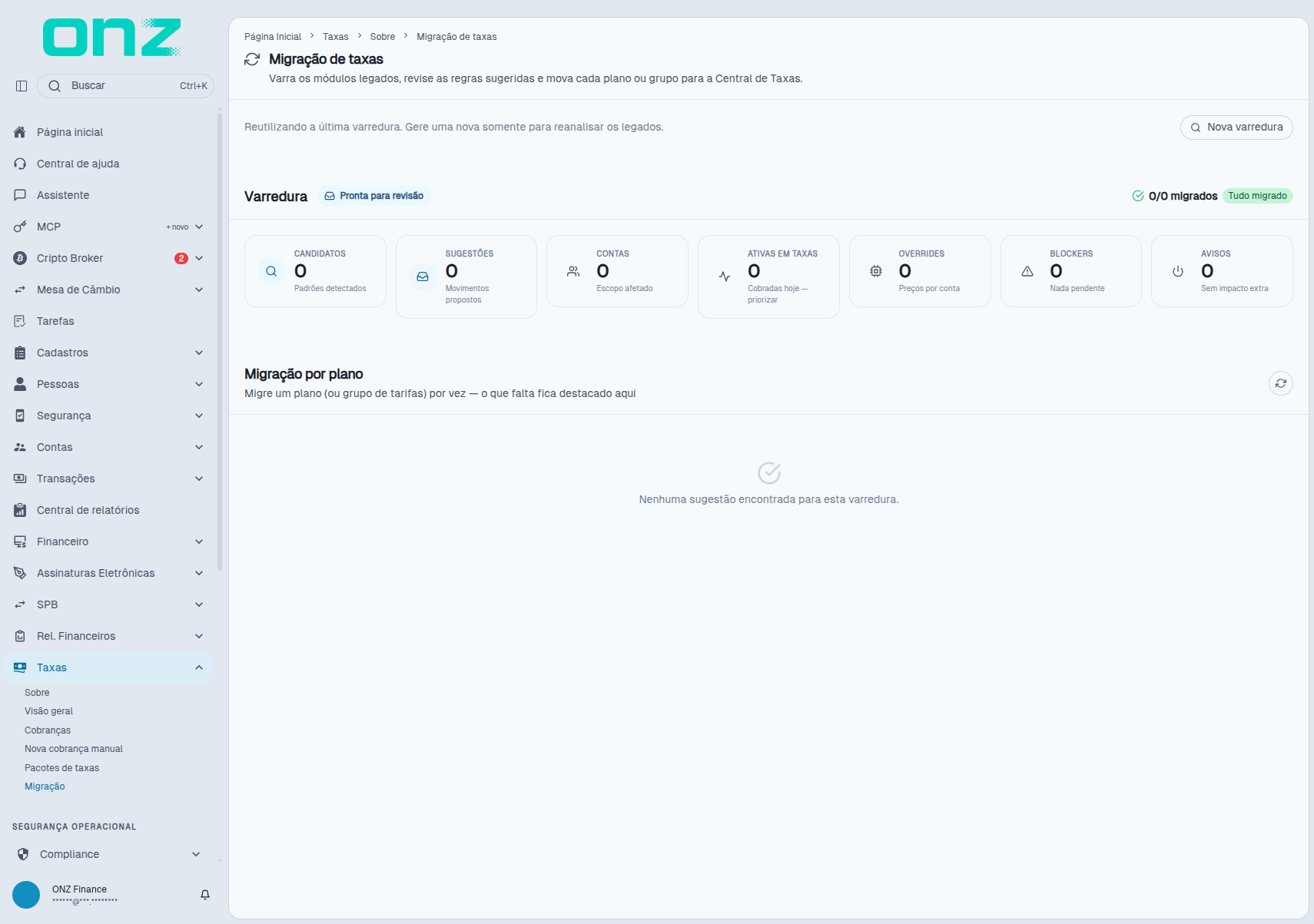Click the ONZ Finance user avatar

[26, 895]
